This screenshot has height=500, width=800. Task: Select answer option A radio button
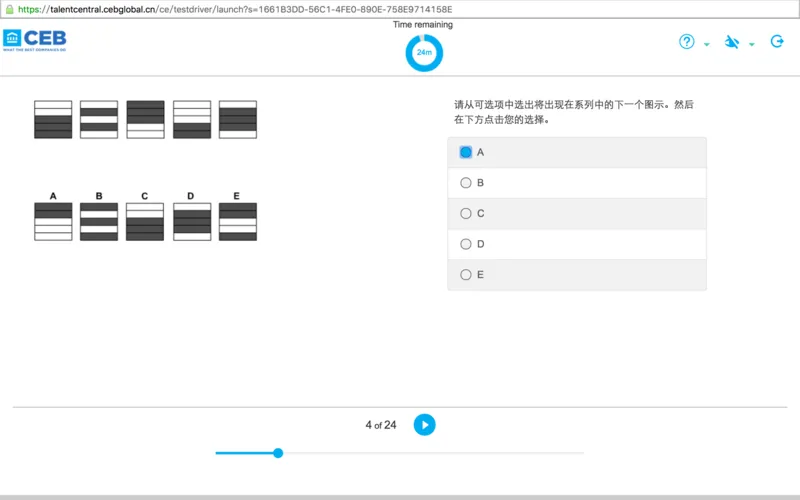click(x=466, y=152)
